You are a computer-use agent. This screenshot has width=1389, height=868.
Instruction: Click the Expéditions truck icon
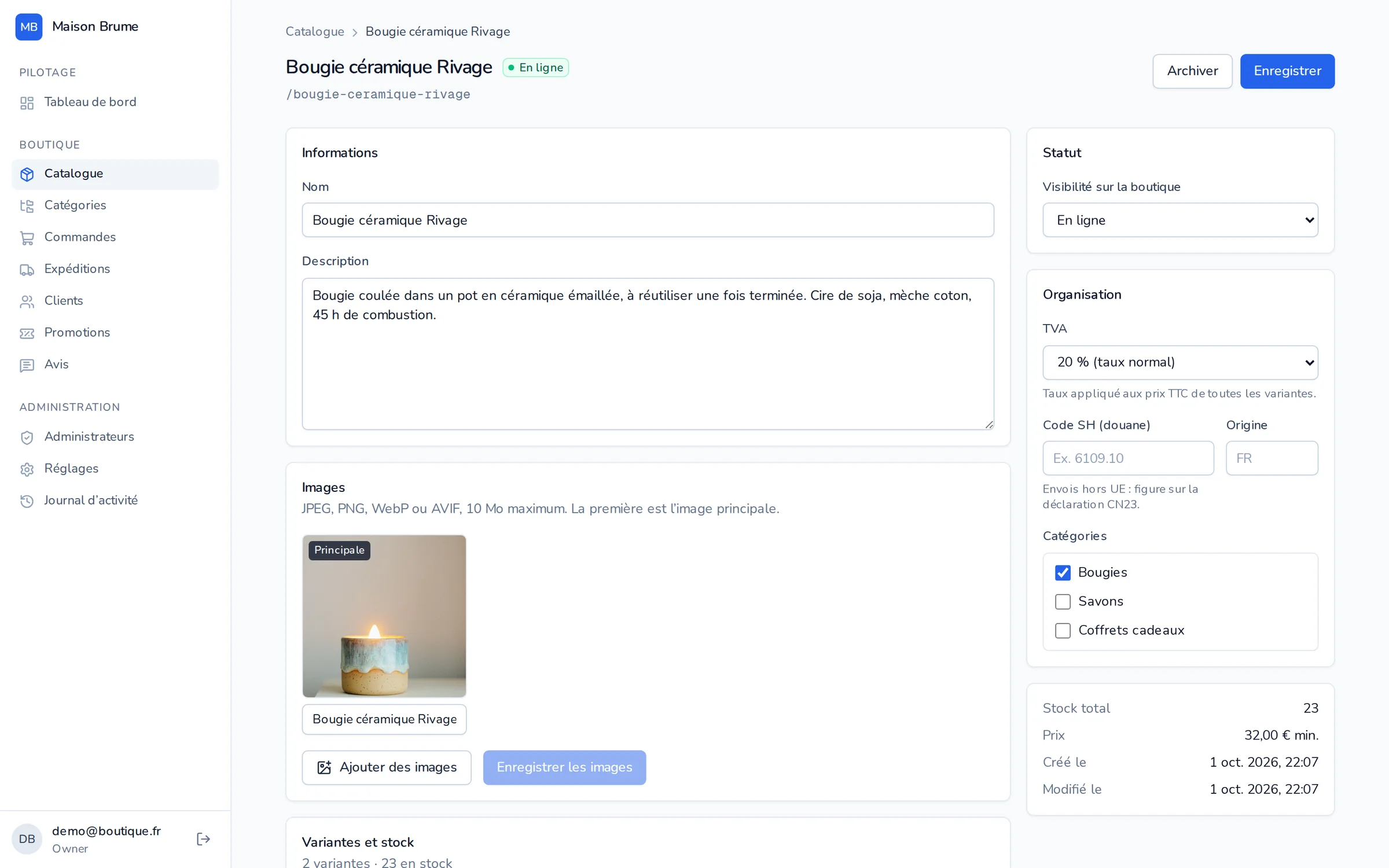pyautogui.click(x=27, y=270)
